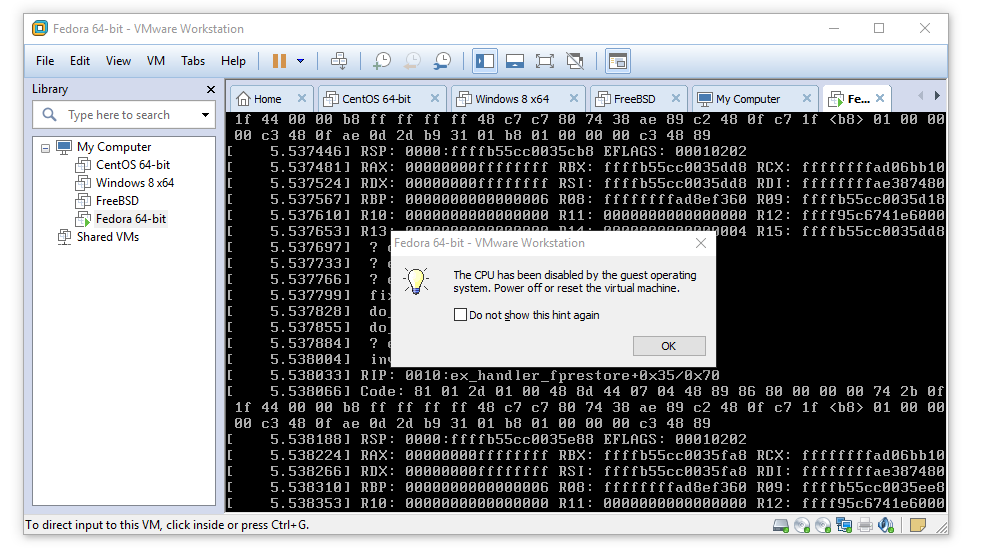Open the File menu
The image size is (989, 553).
[x=45, y=61]
